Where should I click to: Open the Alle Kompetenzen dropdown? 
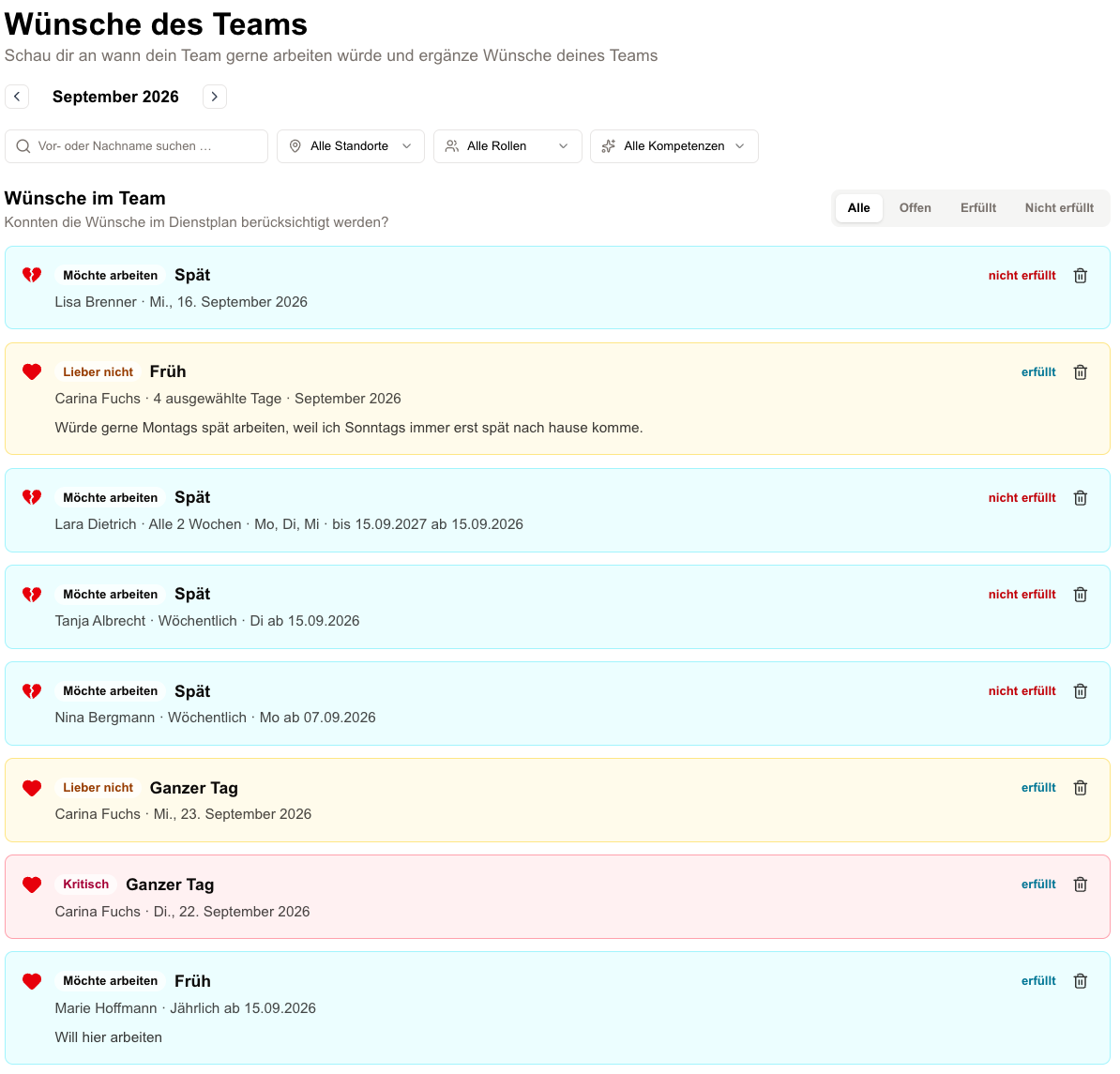(674, 146)
